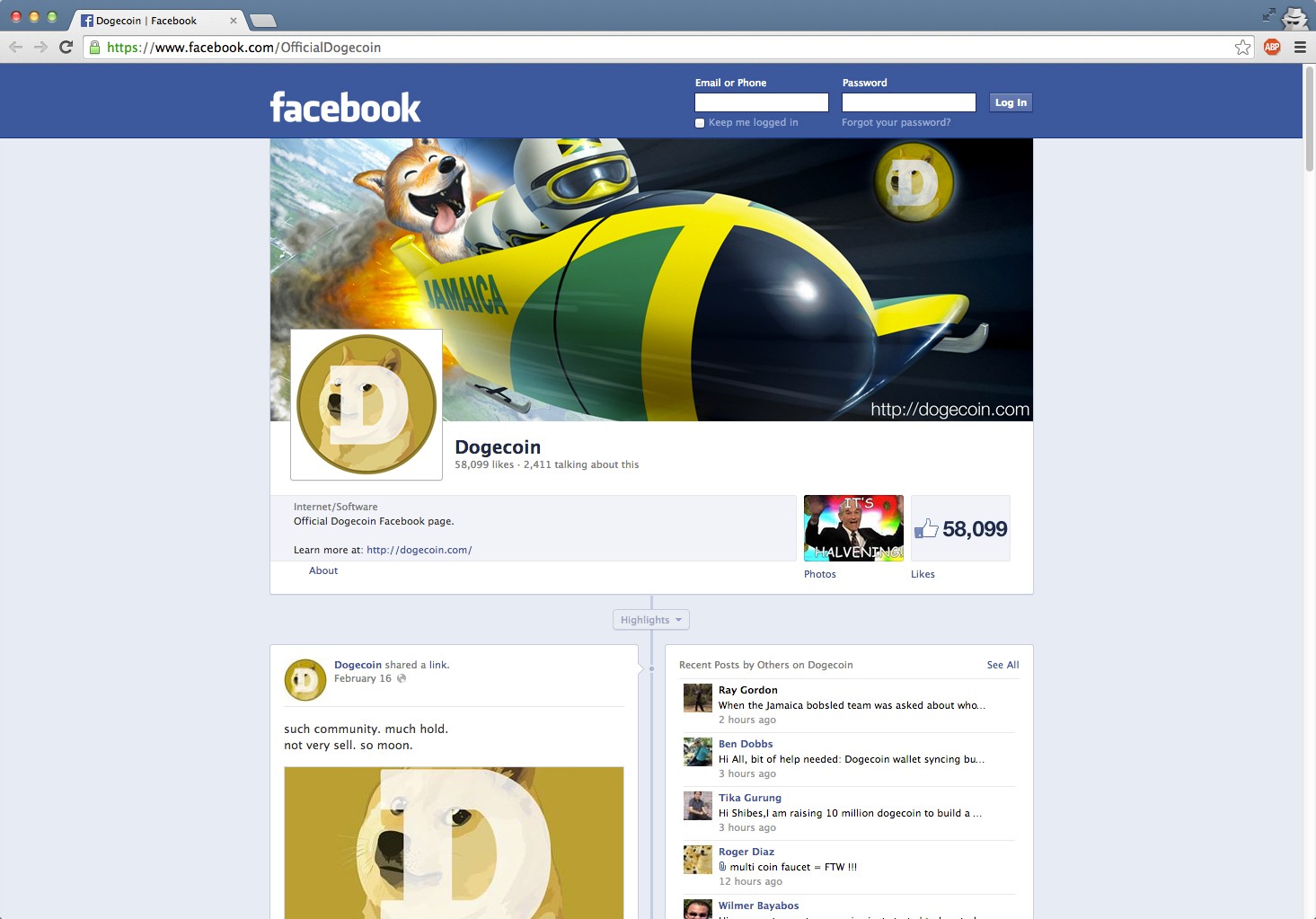
Task: Open the Likes section link
Action: [x=923, y=574]
